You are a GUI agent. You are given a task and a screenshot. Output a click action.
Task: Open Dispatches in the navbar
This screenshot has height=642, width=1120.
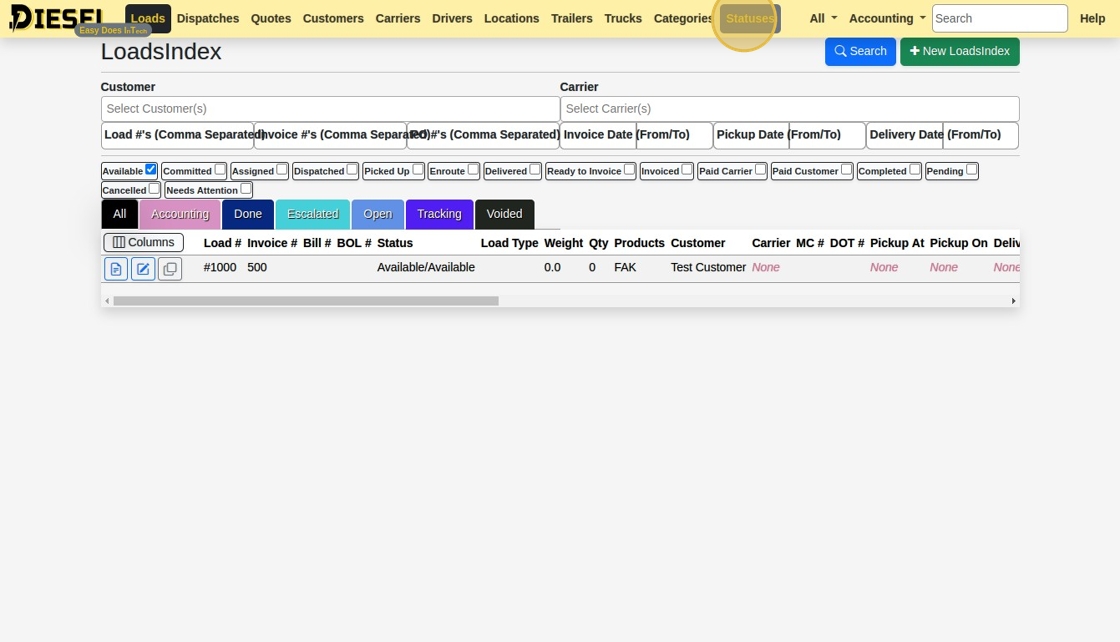tap(208, 19)
